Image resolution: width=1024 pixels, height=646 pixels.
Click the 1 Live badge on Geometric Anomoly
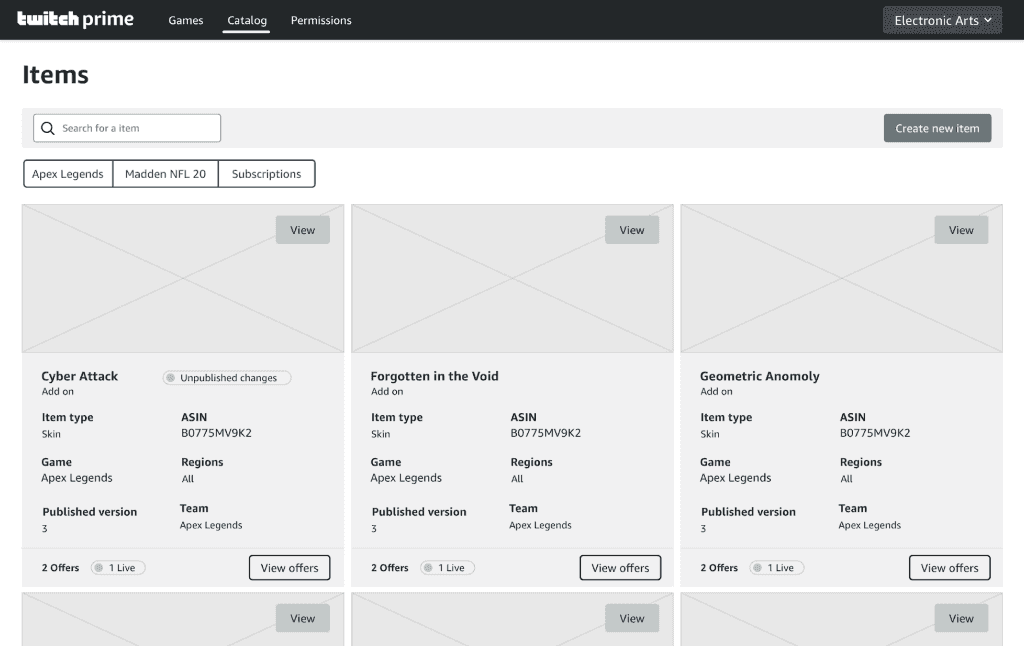pyautogui.click(x=776, y=568)
